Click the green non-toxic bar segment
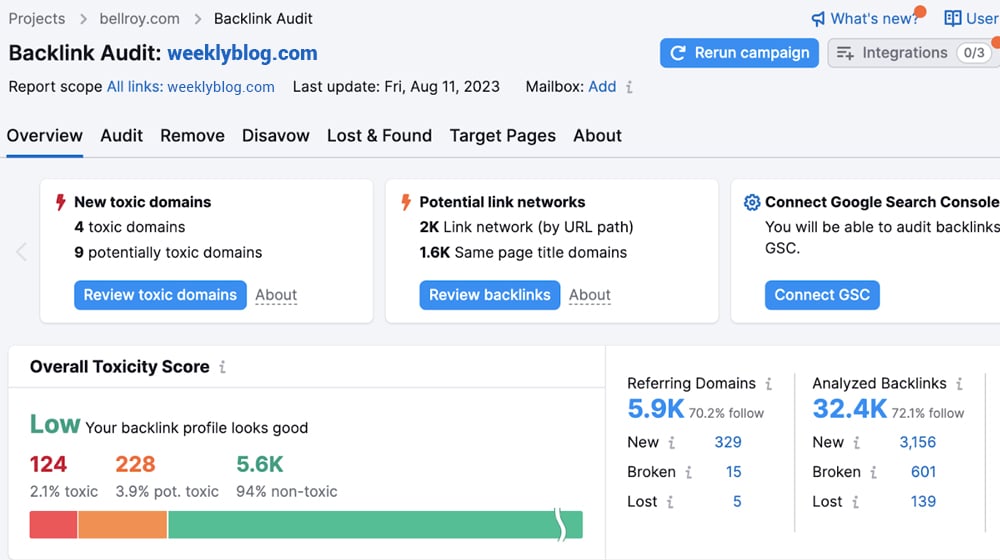The width and height of the screenshot is (1000, 560). [x=376, y=525]
